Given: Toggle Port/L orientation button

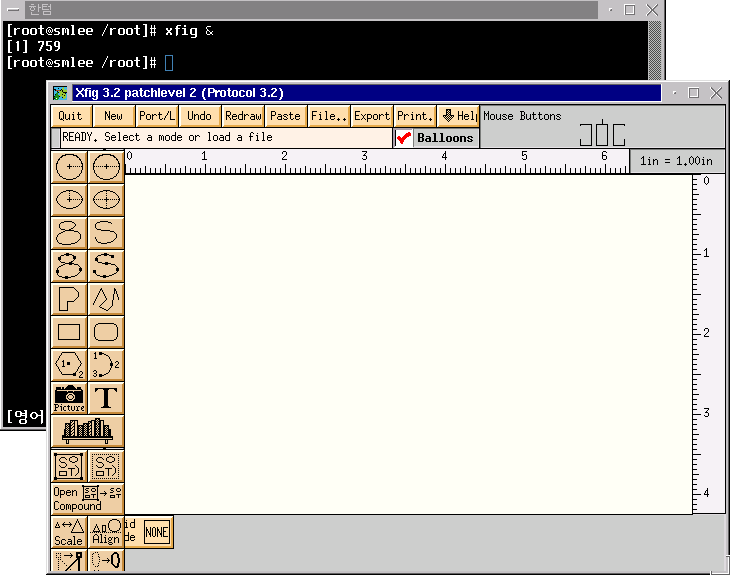Looking at the screenshot, I should [157, 116].
